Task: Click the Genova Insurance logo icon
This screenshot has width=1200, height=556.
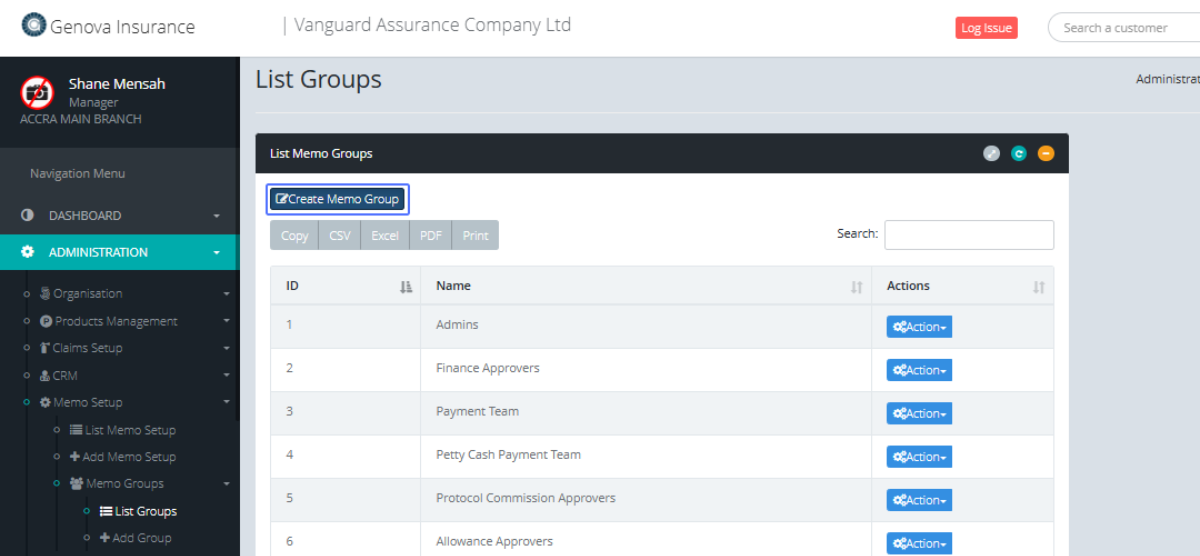Action: point(34,25)
